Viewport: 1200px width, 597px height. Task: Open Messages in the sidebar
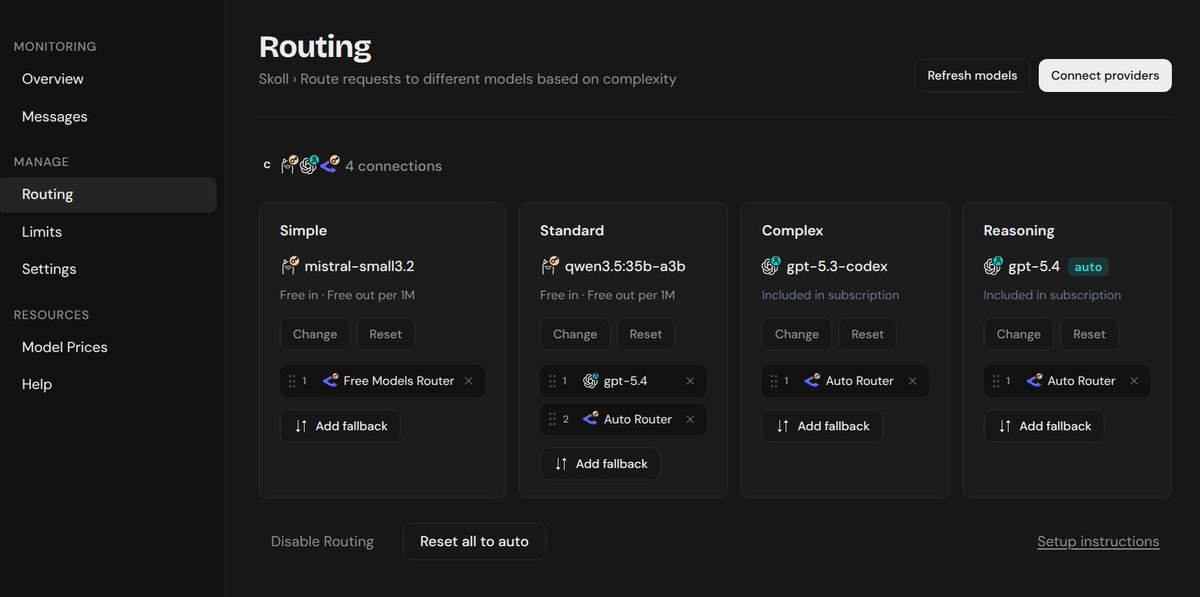pyautogui.click(x=55, y=117)
